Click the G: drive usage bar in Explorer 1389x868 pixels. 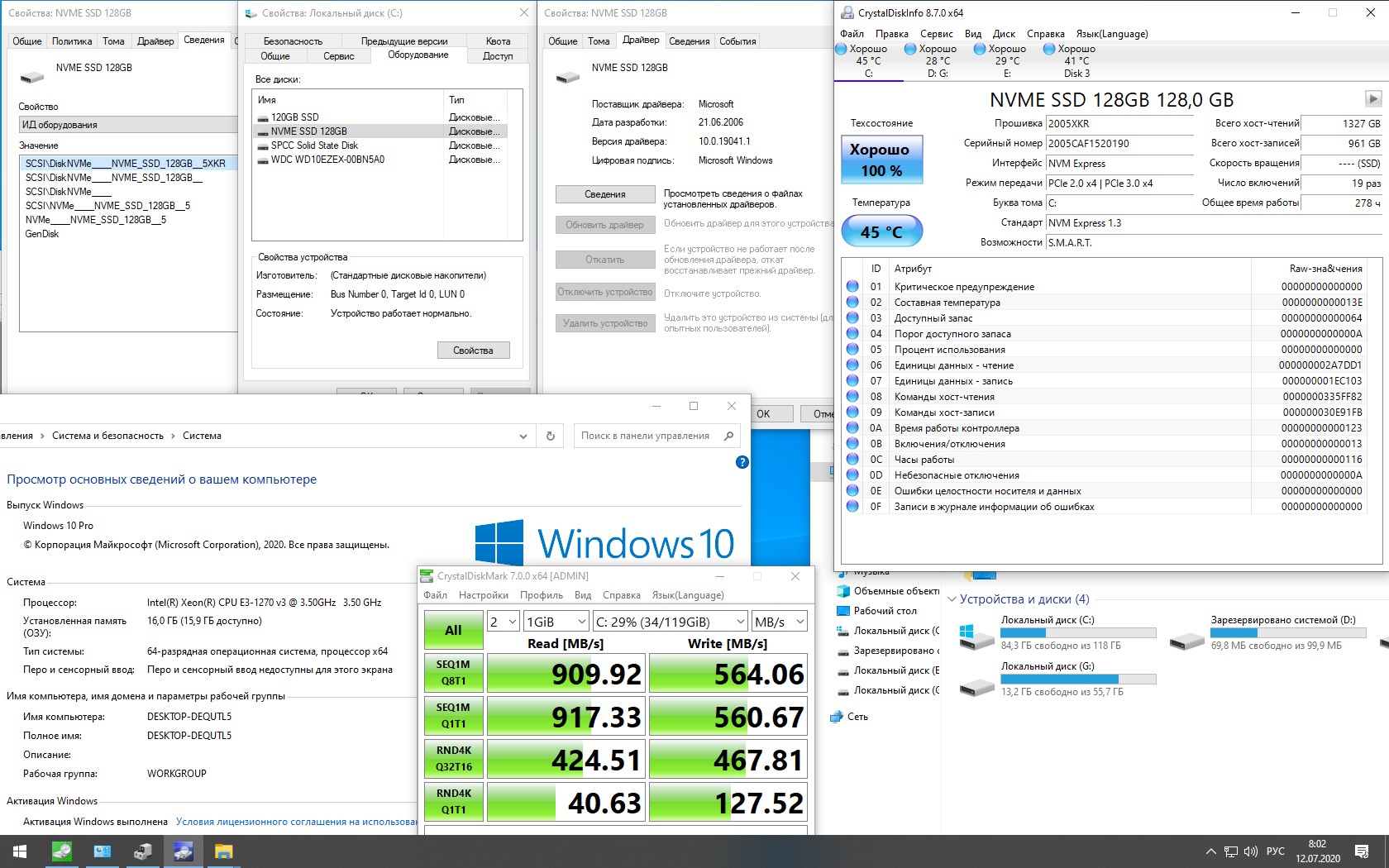click(x=1078, y=680)
